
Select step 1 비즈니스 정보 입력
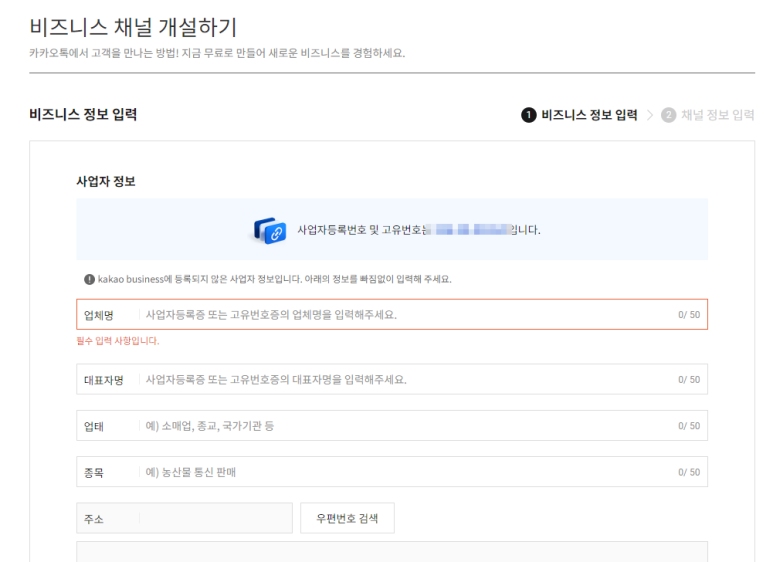pos(579,115)
